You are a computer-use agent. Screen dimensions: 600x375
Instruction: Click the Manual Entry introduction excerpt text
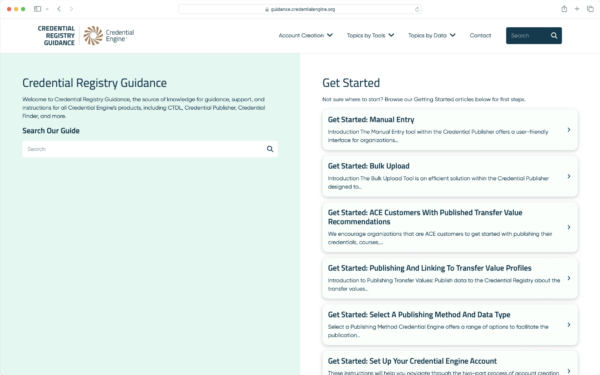coord(438,136)
